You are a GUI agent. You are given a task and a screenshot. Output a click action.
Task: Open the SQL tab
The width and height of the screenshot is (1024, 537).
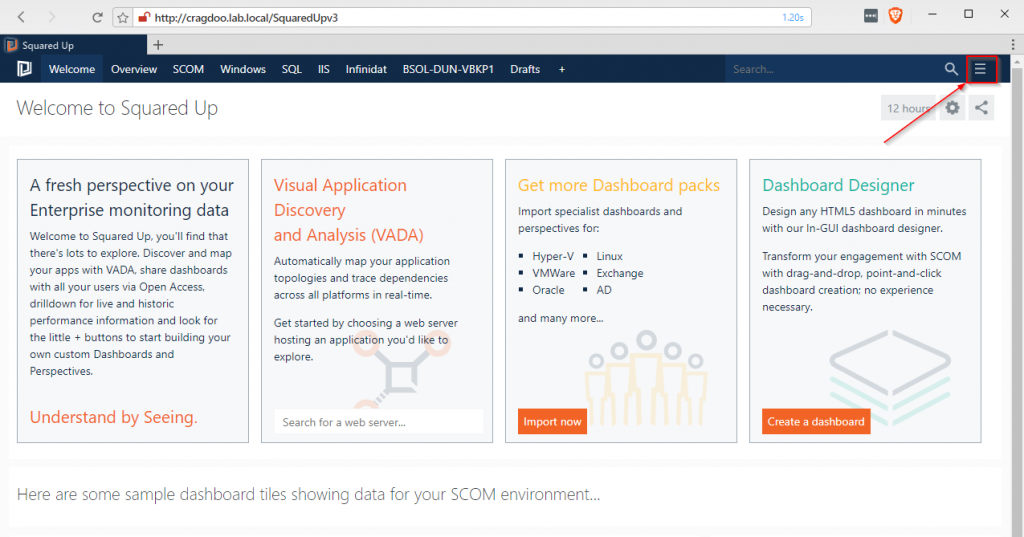292,69
